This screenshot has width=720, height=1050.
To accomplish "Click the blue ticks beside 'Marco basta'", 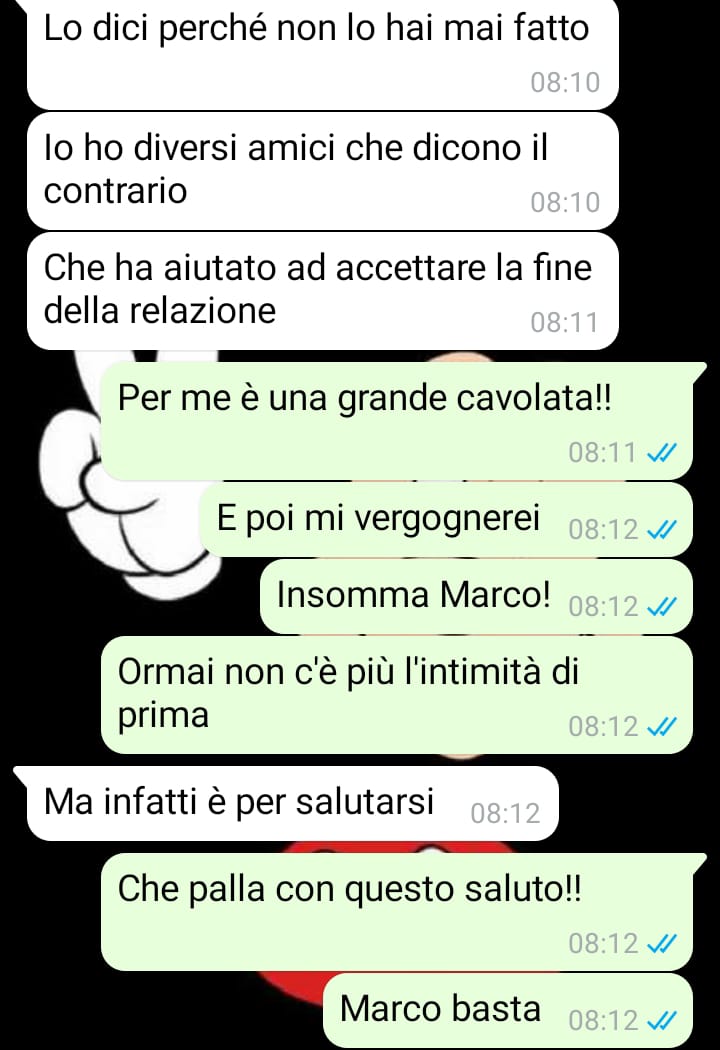I will click(x=662, y=1021).
